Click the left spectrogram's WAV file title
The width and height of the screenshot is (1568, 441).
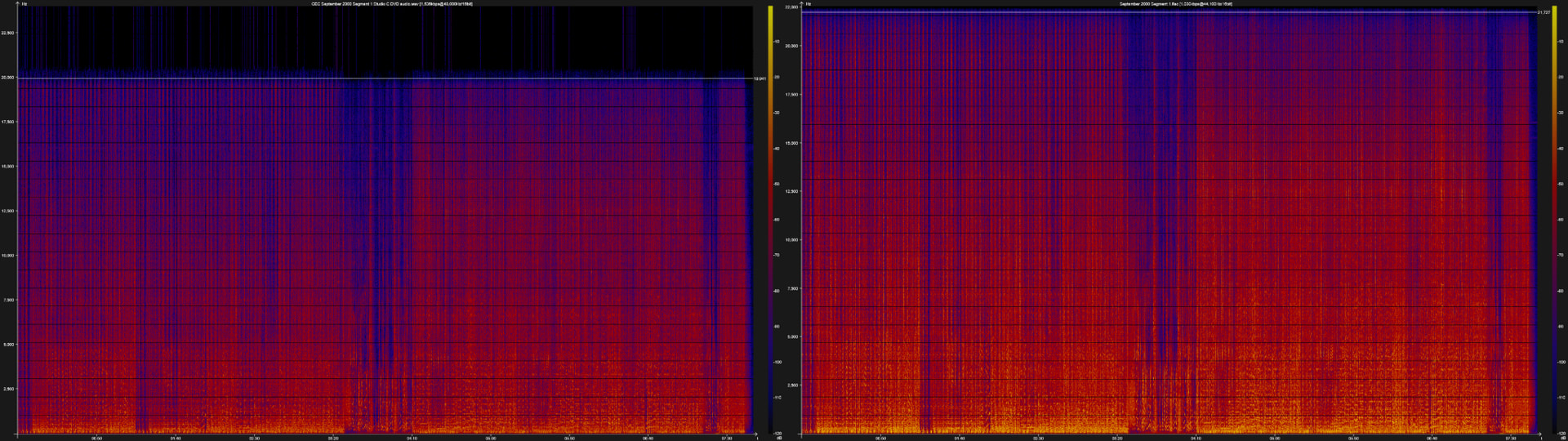click(x=392, y=4)
